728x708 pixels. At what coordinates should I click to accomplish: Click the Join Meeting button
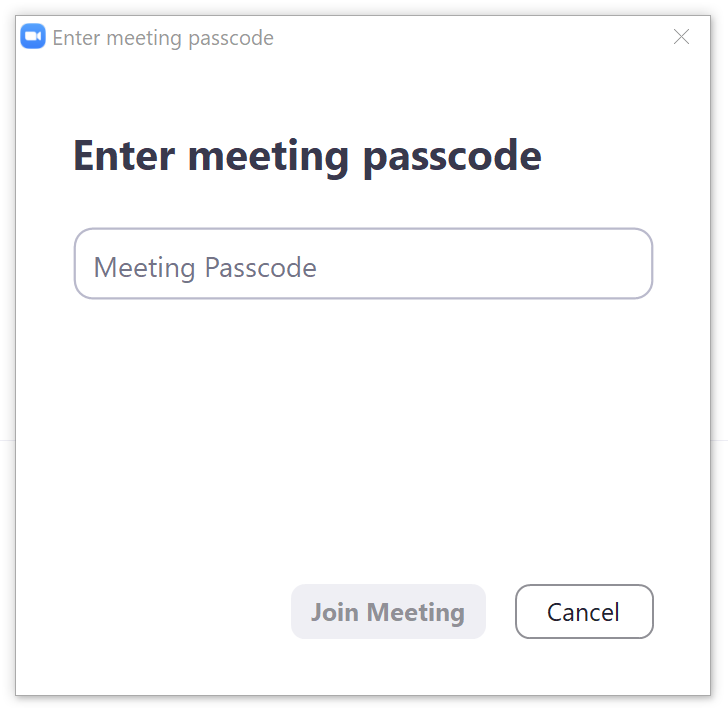coord(388,611)
